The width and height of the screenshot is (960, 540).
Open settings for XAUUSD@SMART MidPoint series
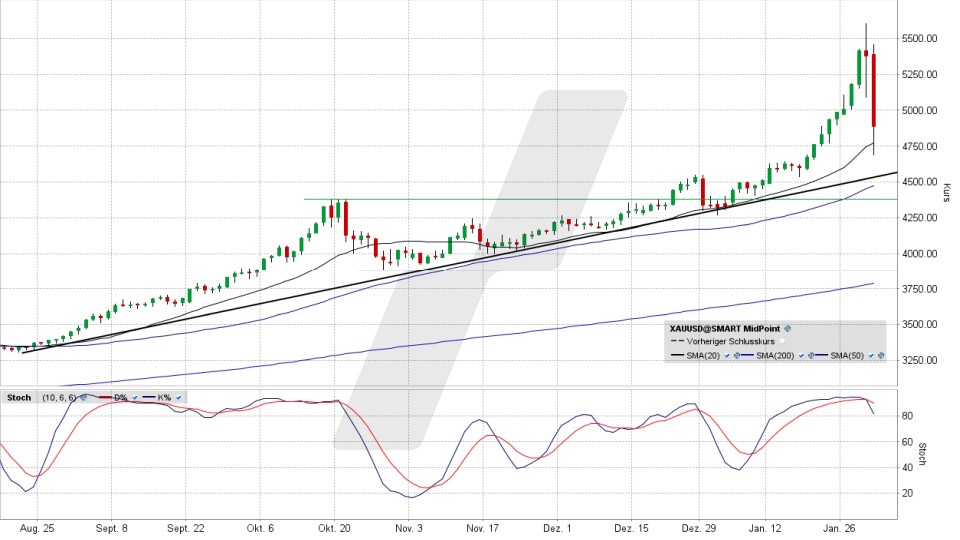point(788,327)
